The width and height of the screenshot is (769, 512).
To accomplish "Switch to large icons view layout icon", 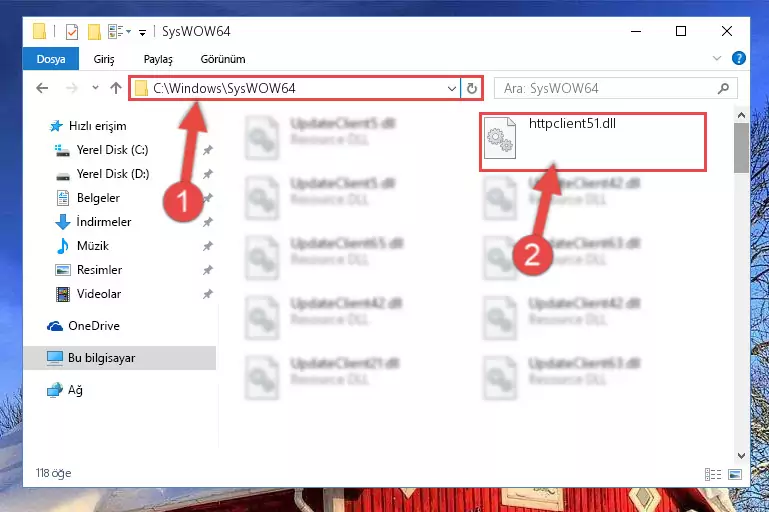I will (735, 474).
